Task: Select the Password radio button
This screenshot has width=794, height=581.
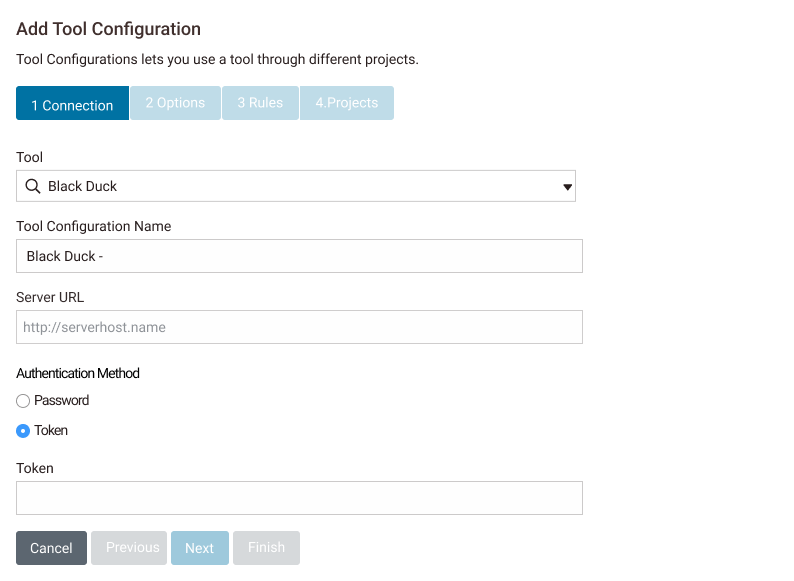Action: click(x=23, y=401)
